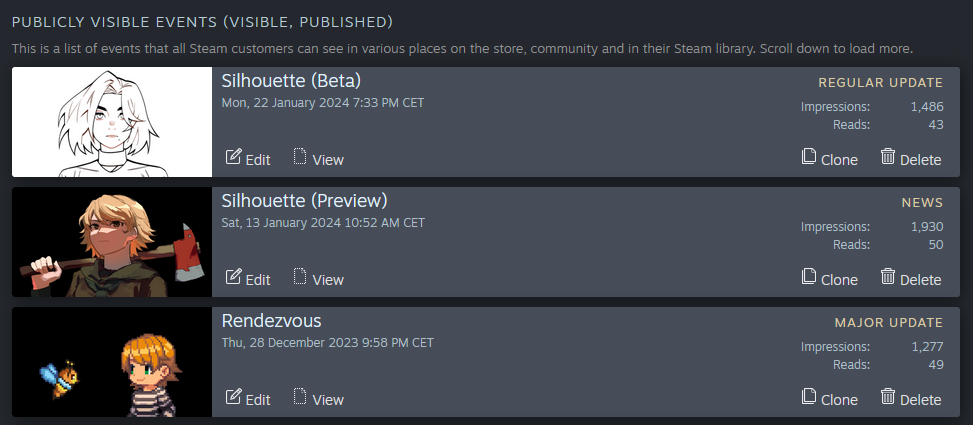The image size is (973, 425).
Task: Click the Edit pencil icon for Rendezvous event
Action: (x=233, y=396)
